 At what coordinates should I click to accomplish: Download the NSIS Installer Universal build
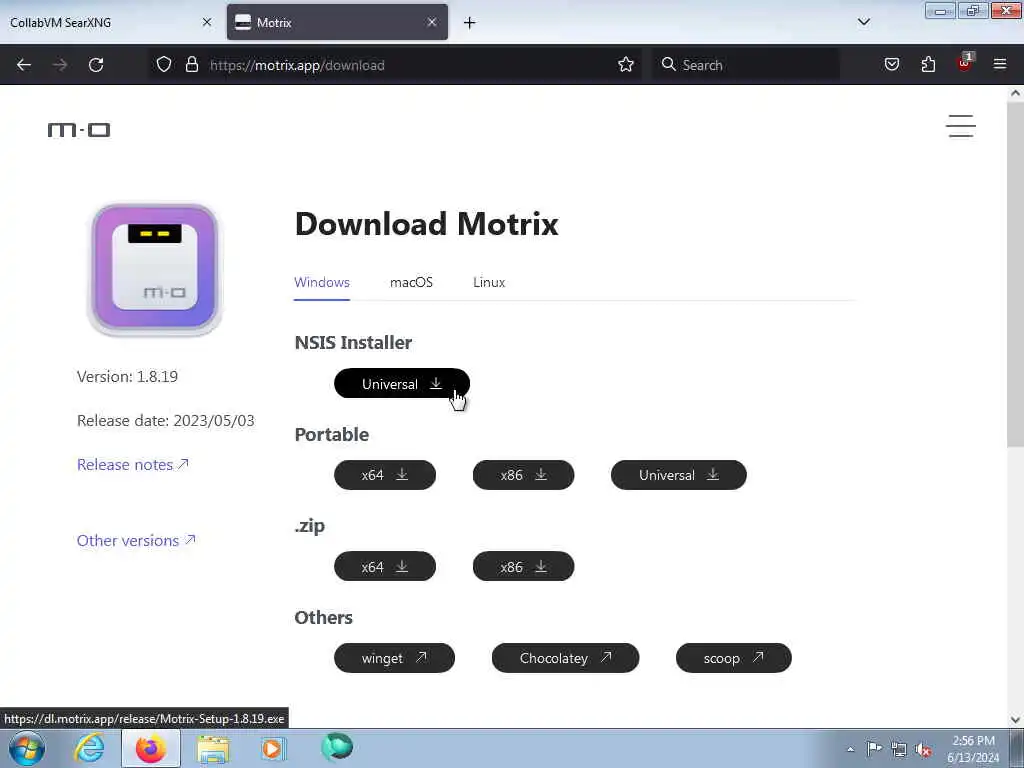402,384
